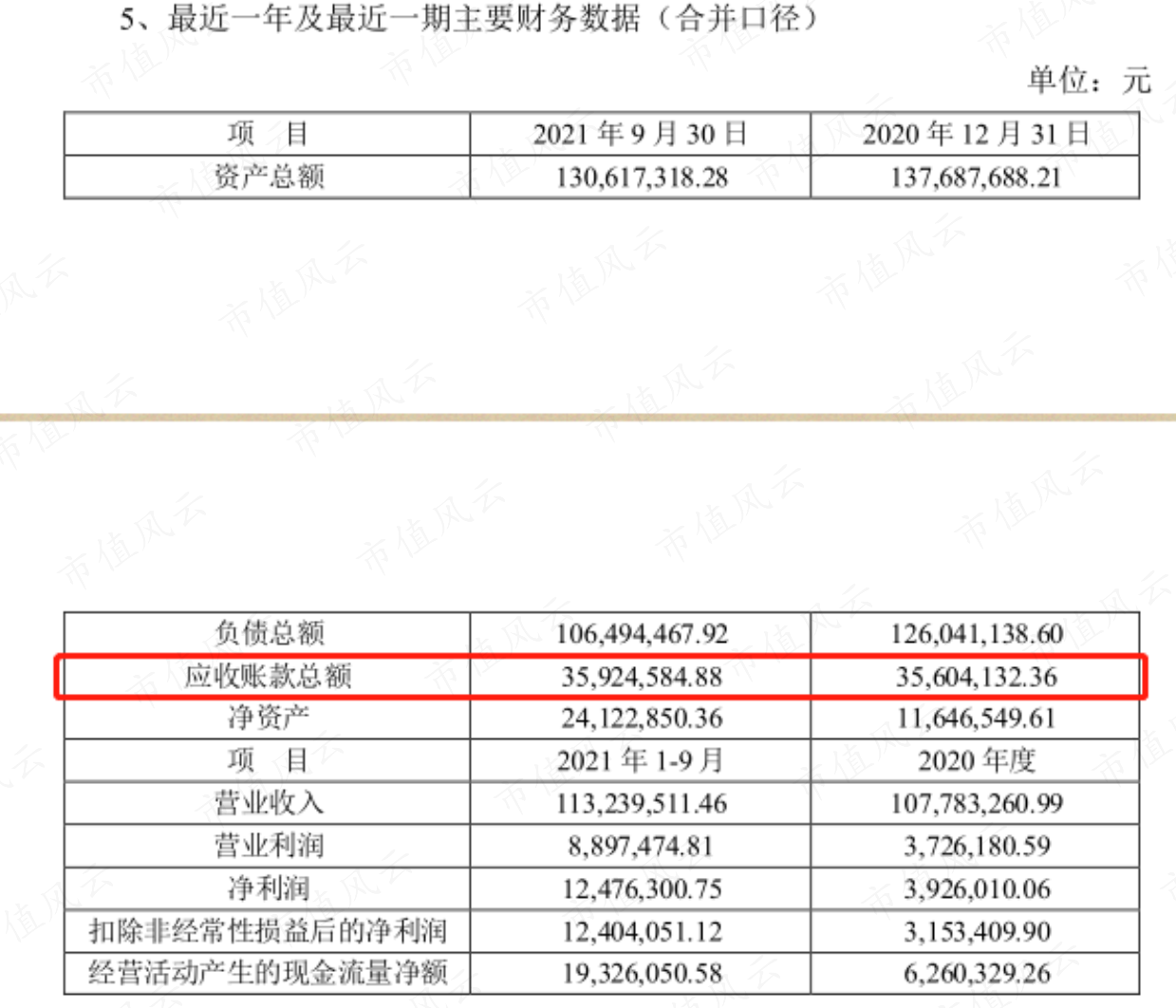Viewport: 1176px width, 1008px height.
Task: Select the 资产总额 row label
Action: tap(269, 177)
